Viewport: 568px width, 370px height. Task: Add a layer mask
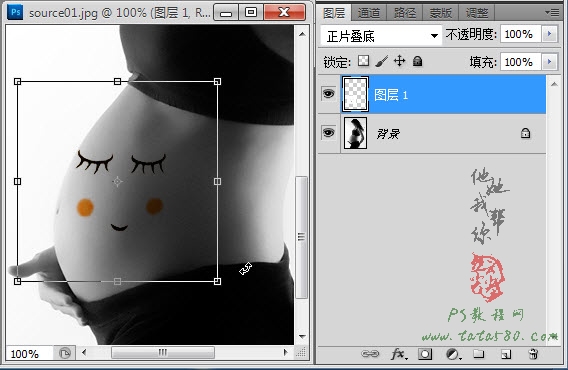pyautogui.click(x=425, y=354)
